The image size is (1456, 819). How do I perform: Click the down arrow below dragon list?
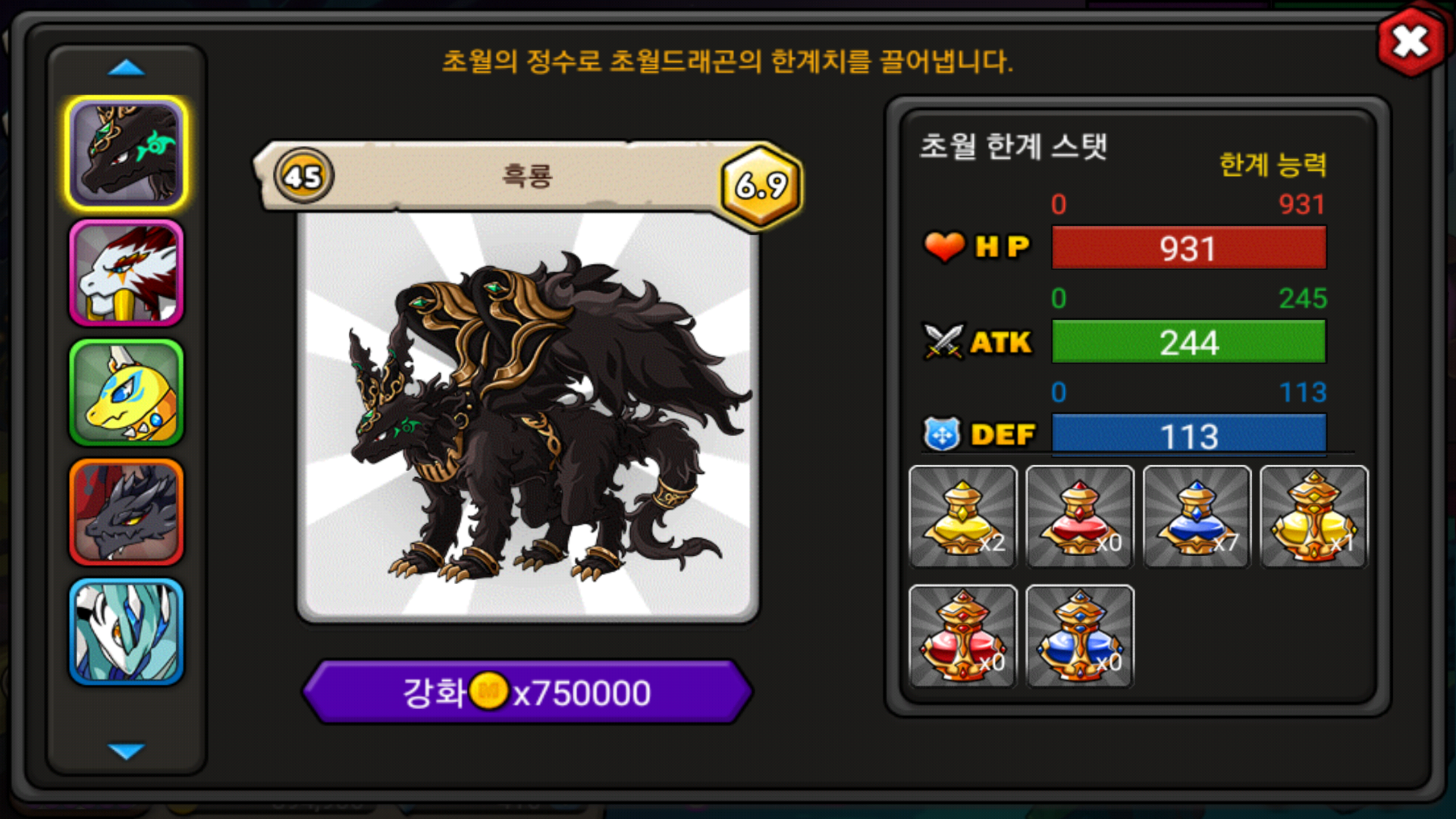(126, 751)
